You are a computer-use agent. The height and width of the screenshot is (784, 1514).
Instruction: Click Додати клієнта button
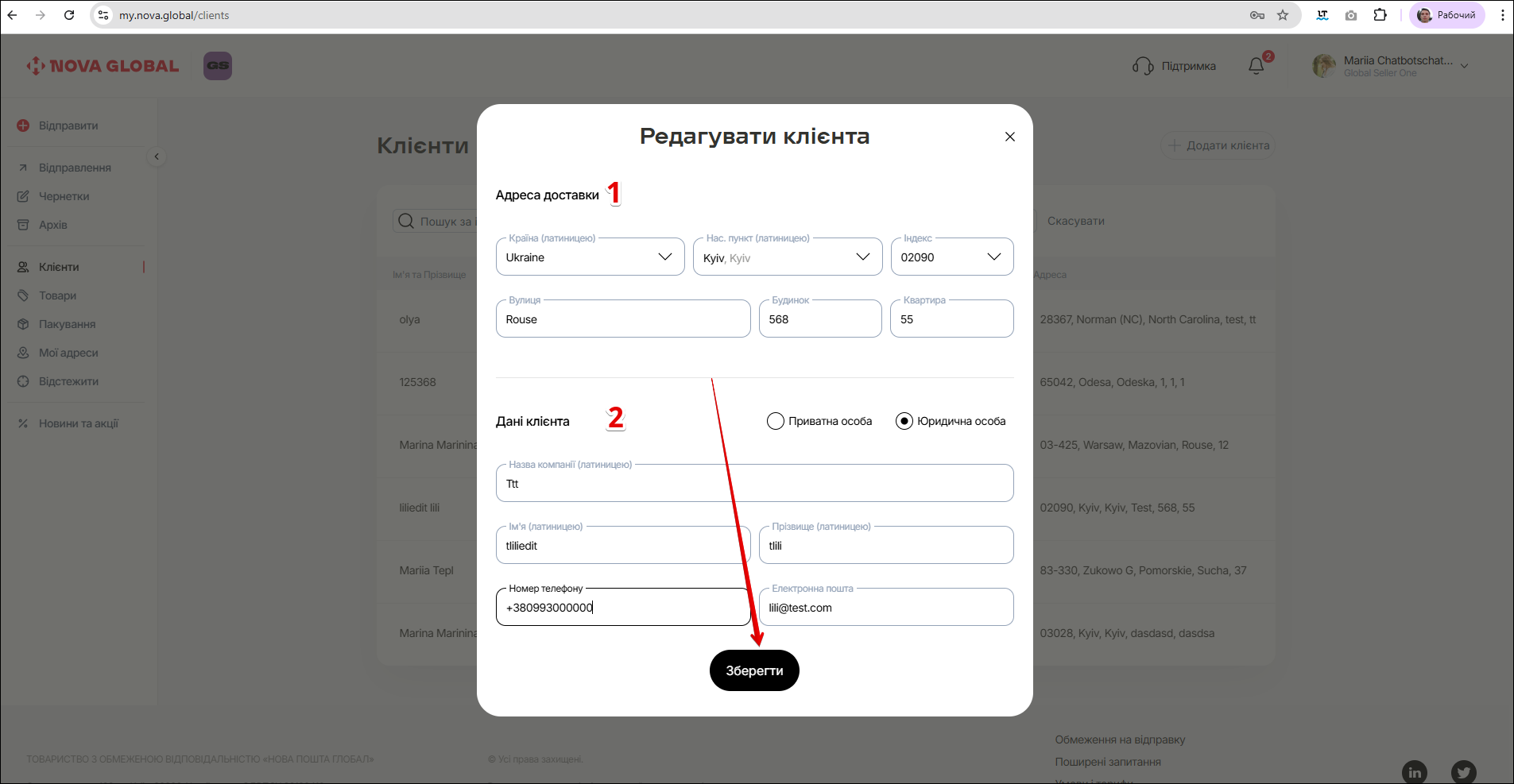pos(1218,145)
